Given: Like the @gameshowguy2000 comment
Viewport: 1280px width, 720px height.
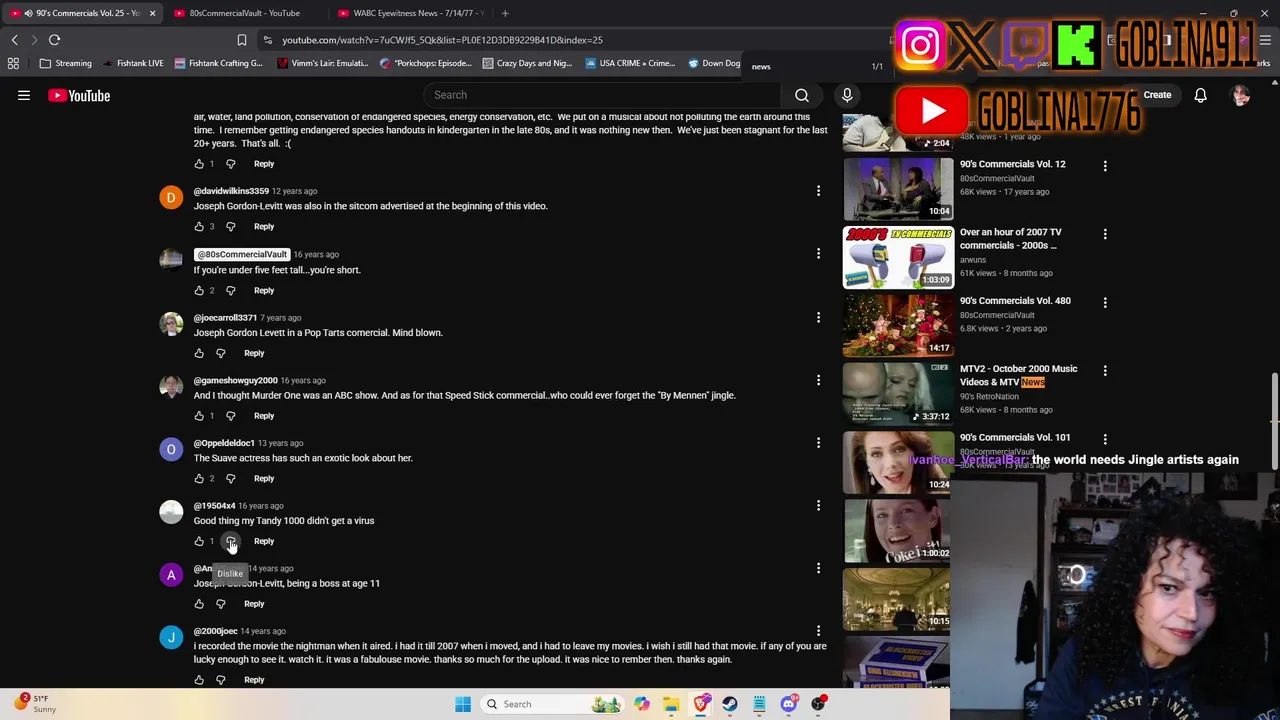Looking at the screenshot, I should tap(199, 416).
